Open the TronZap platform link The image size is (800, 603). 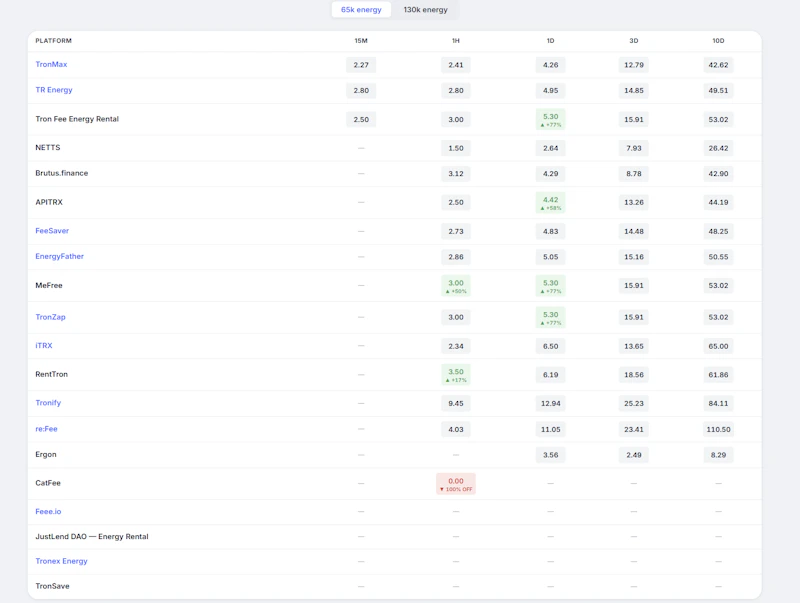(x=50, y=317)
